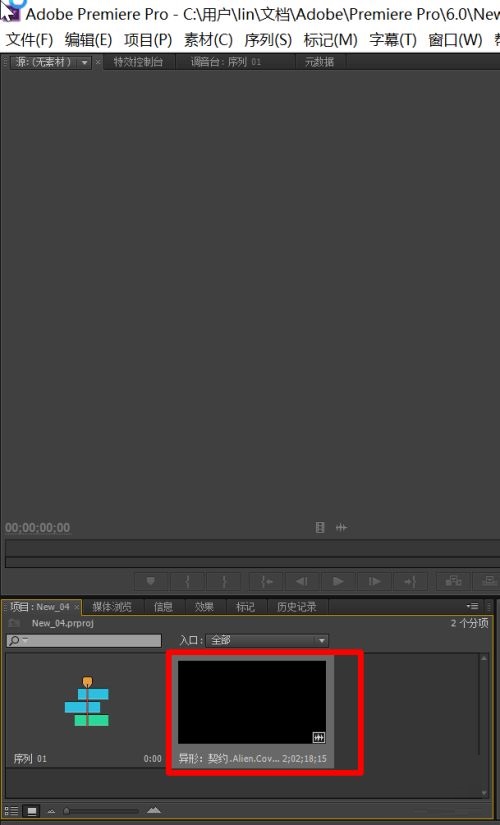Click the search magnifier in project panel

[x=16, y=640]
